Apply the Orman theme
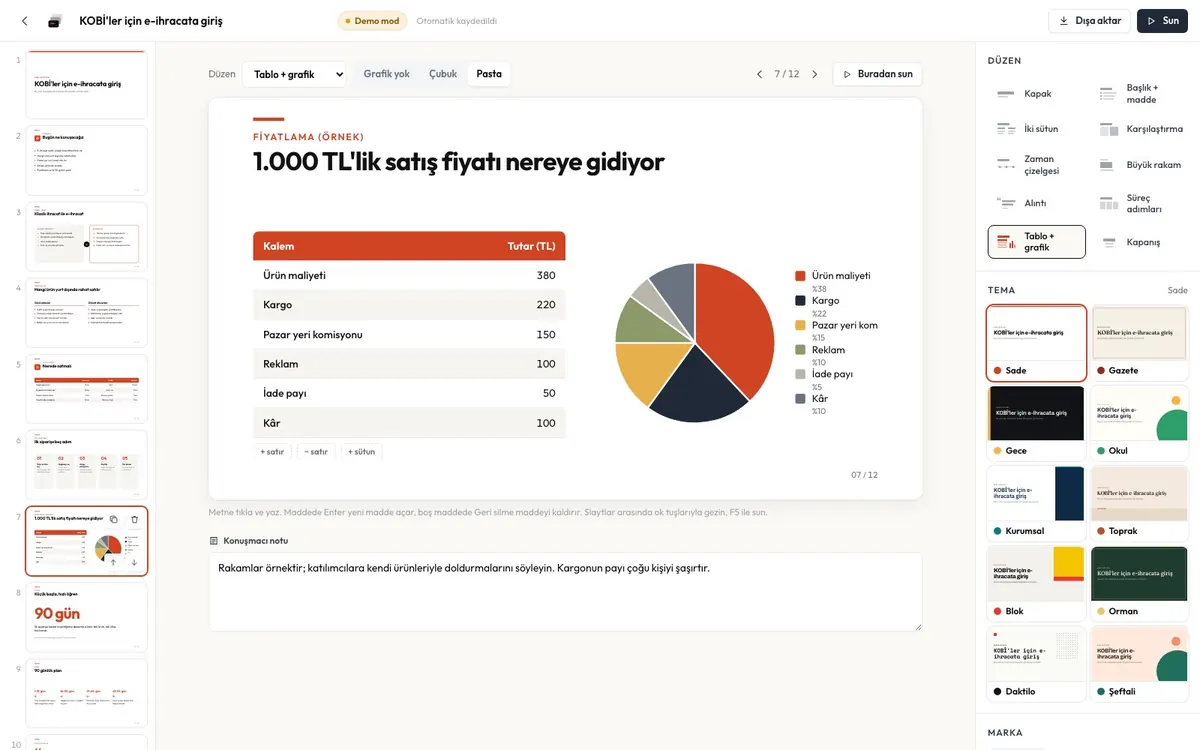Image resolution: width=1200 pixels, height=750 pixels. 1139,583
